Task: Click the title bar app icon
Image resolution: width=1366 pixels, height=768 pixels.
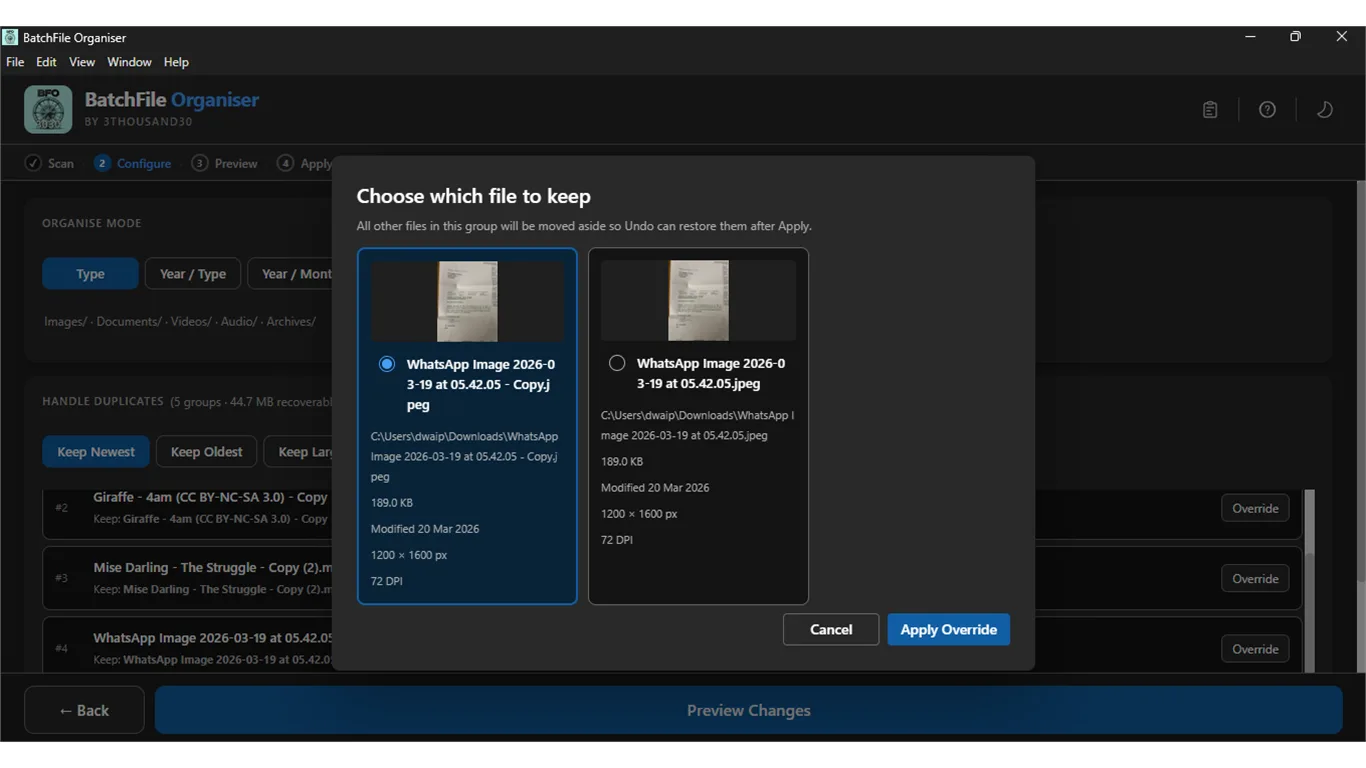Action: coord(10,37)
